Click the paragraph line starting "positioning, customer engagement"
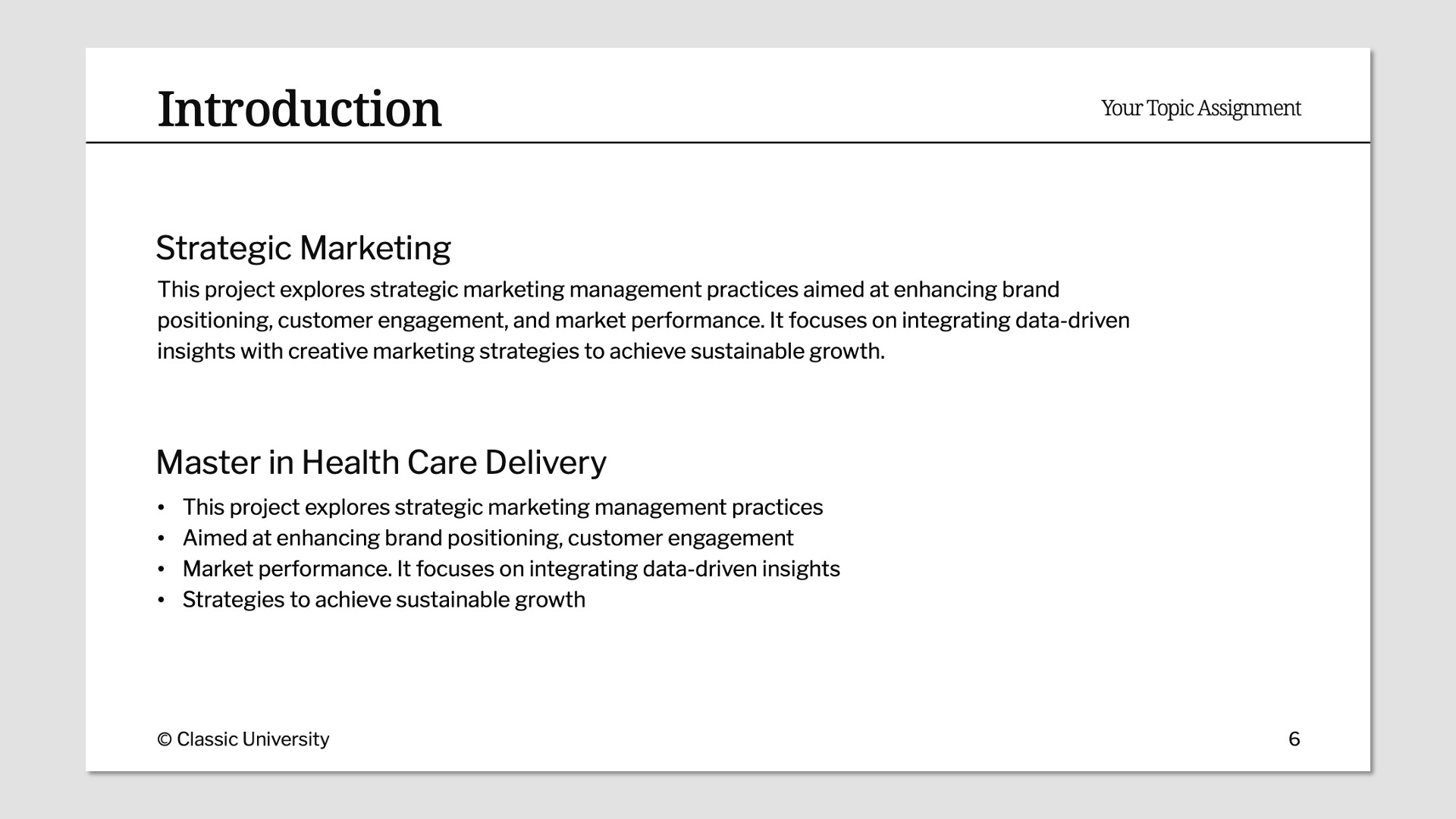Viewport: 1456px width, 819px height. (642, 321)
